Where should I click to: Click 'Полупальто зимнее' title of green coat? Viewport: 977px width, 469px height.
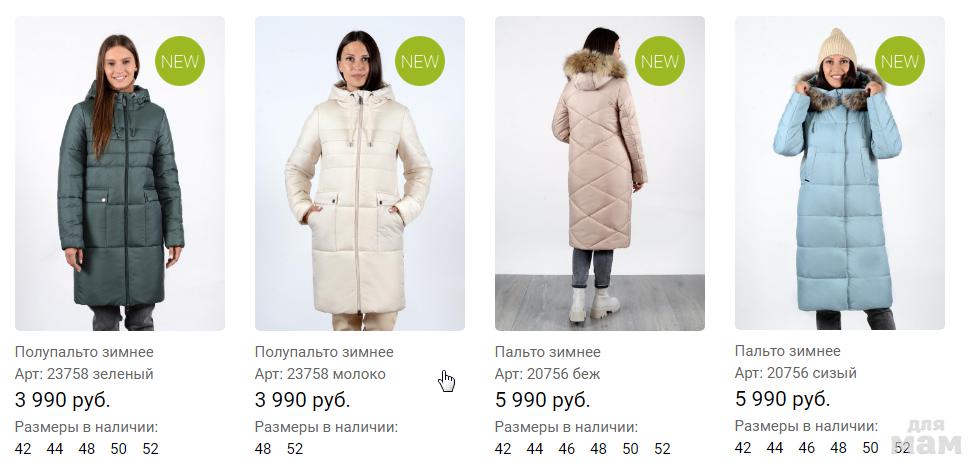pos(84,352)
